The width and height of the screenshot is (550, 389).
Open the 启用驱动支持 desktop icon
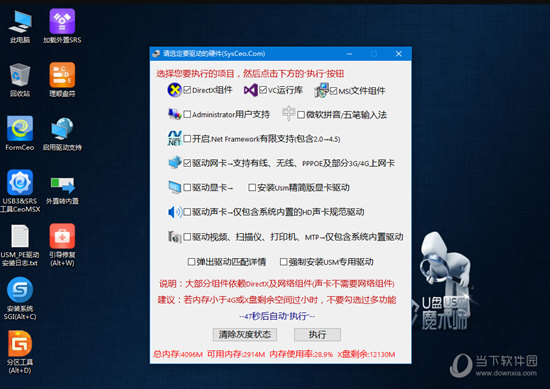click(x=62, y=133)
